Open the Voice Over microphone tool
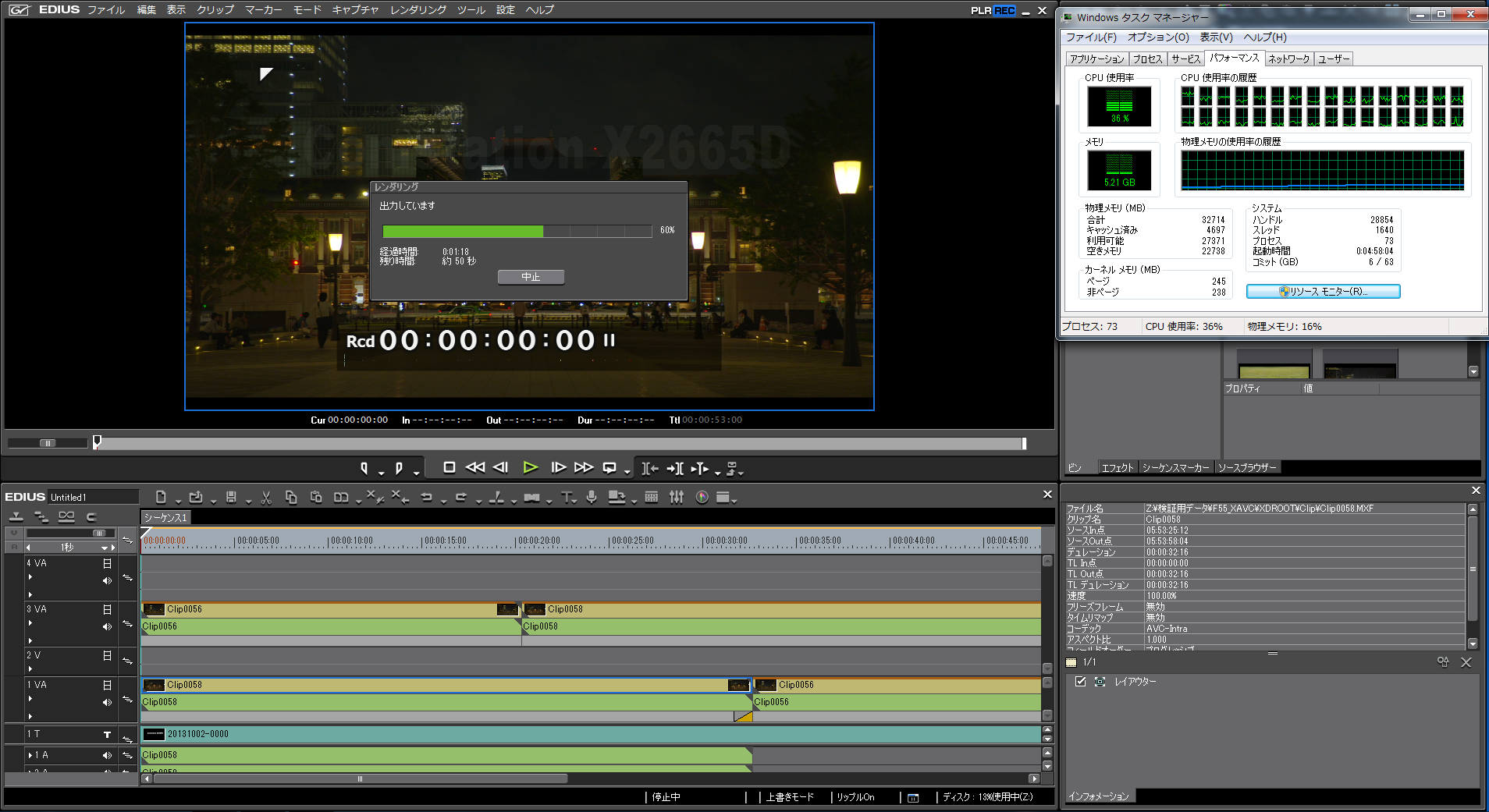The height and width of the screenshot is (812, 1489). click(592, 497)
